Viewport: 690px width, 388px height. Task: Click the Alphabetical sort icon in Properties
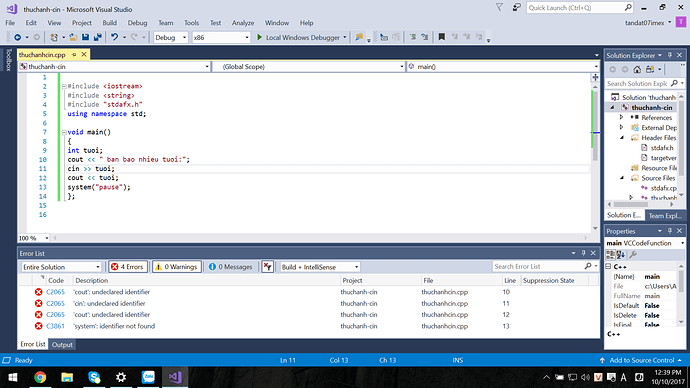pyautogui.click(x=620, y=255)
